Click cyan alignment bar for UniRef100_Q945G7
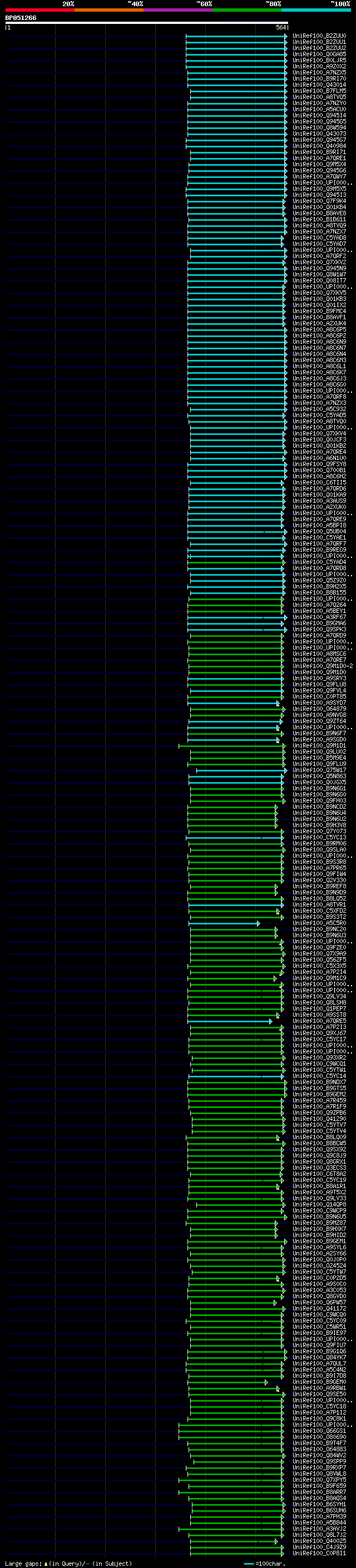Image resolution: width=356 pixels, height=1568 pixels. 236,140
